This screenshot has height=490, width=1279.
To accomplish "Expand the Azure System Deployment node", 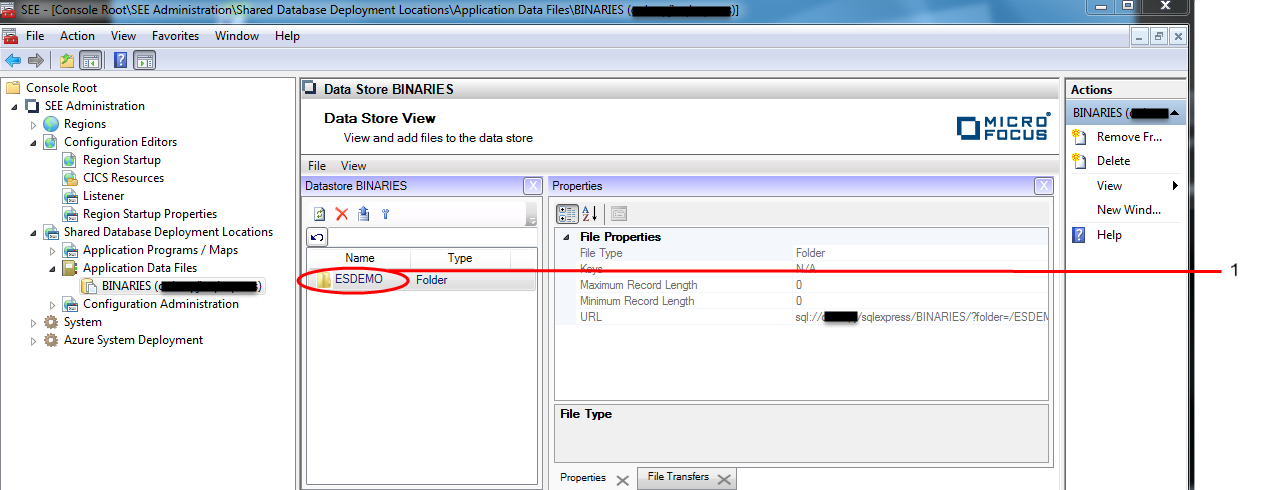I will coord(33,340).
